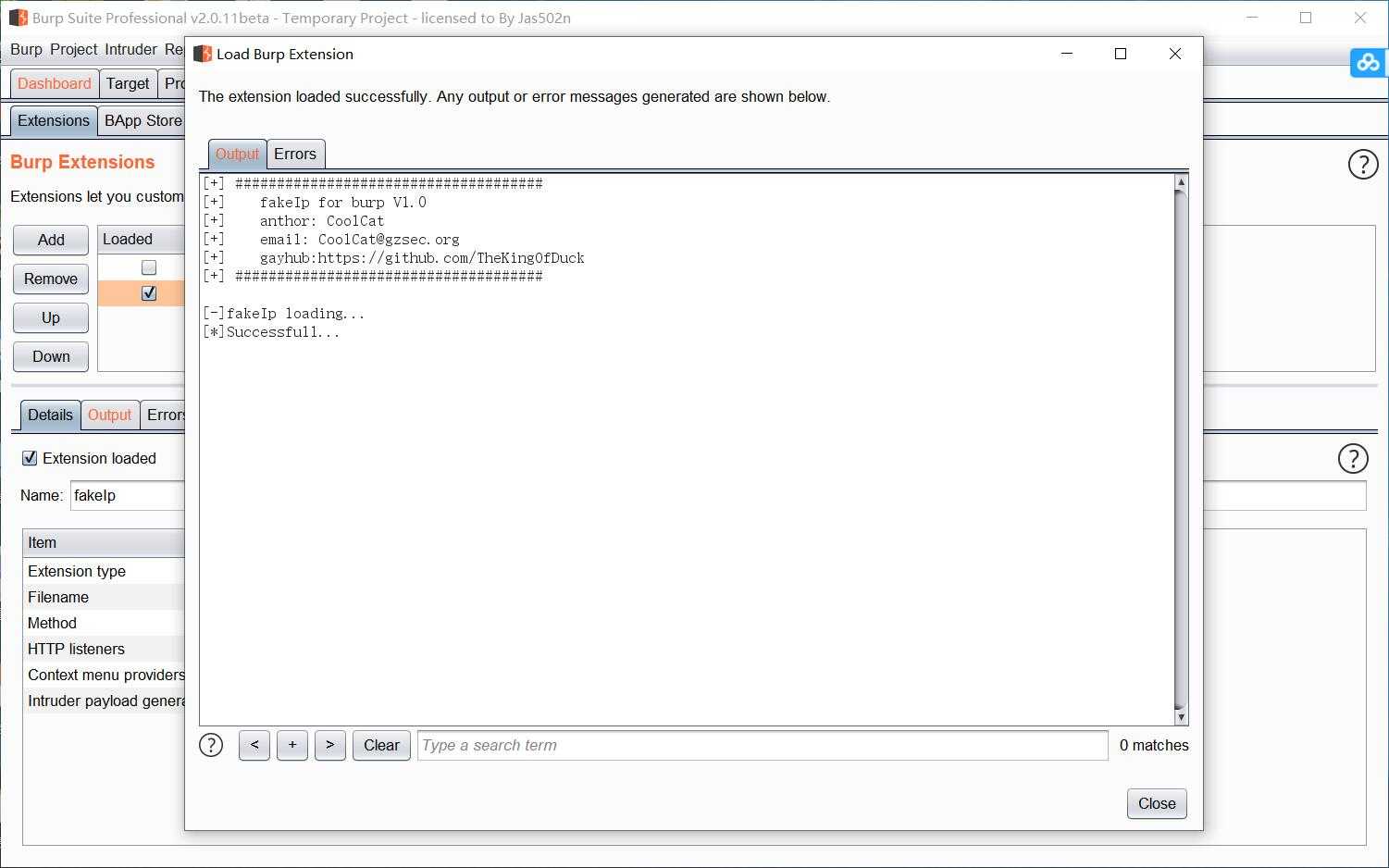The height and width of the screenshot is (868, 1389).
Task: Open the Intruder menu
Action: click(x=130, y=49)
